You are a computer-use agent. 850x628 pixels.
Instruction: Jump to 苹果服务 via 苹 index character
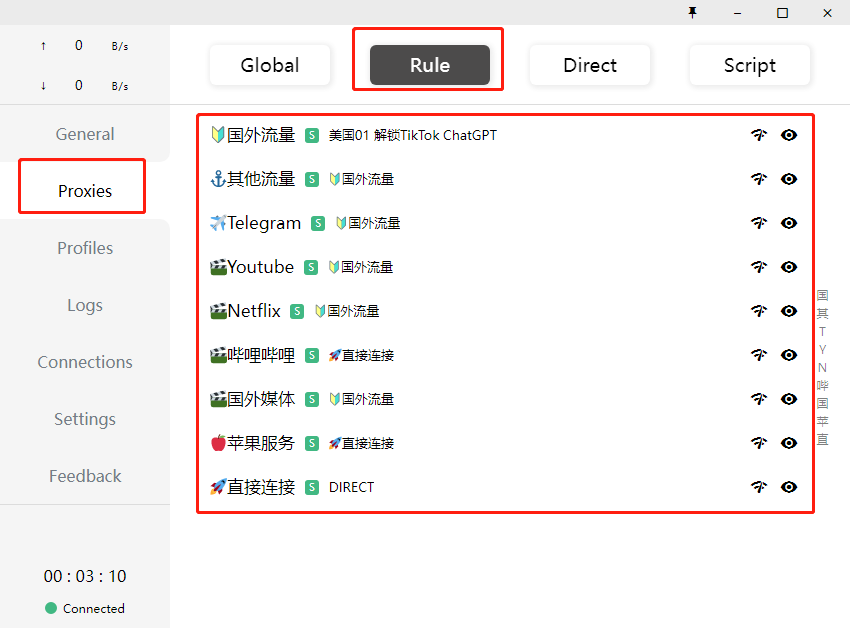tap(822, 421)
